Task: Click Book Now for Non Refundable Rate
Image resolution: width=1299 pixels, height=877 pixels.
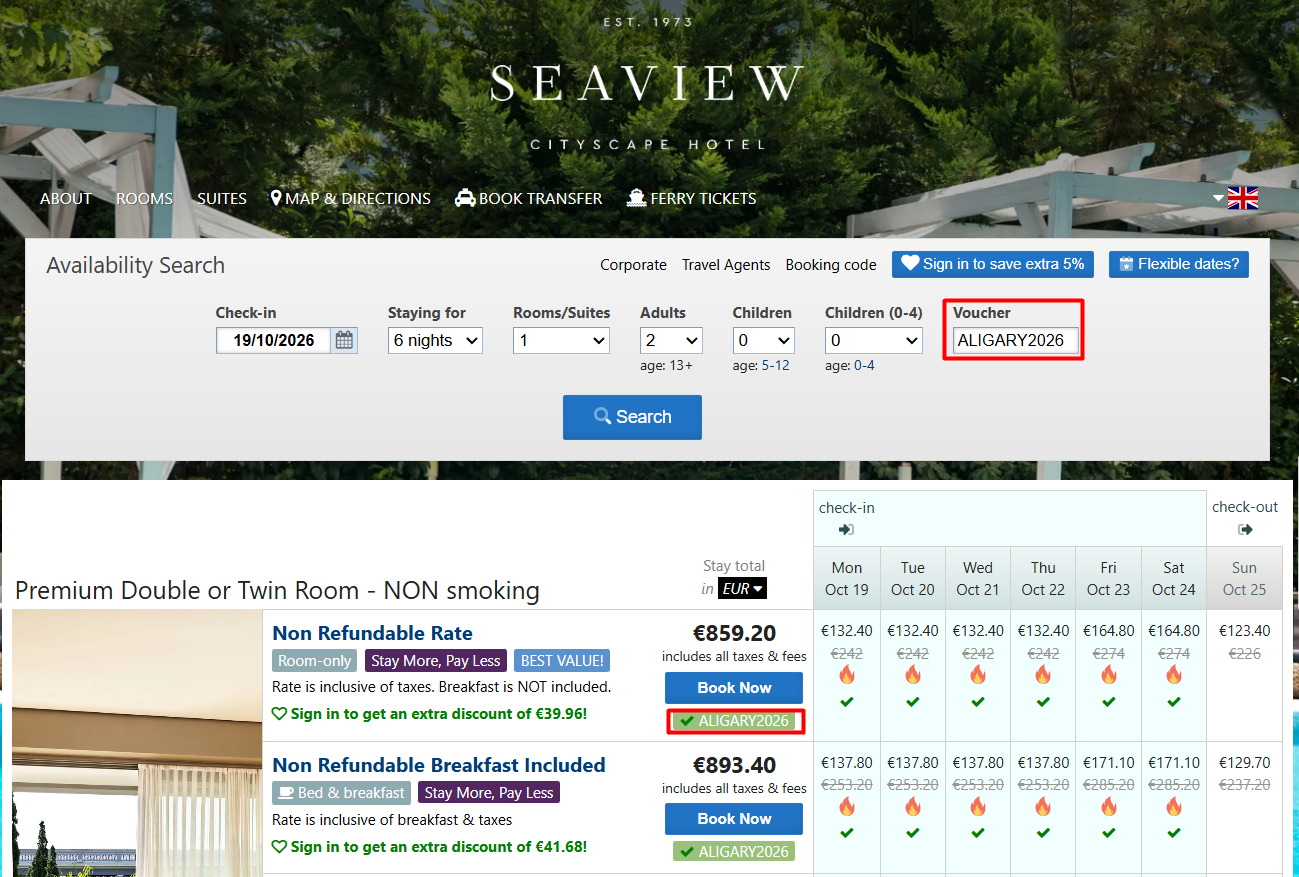Action: (734, 688)
